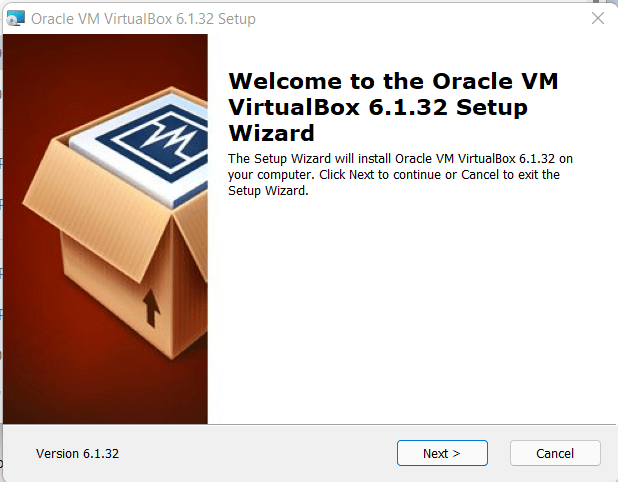This screenshot has height=482, width=618.
Task: Close the VirtualBox Setup window
Action: coord(597,19)
